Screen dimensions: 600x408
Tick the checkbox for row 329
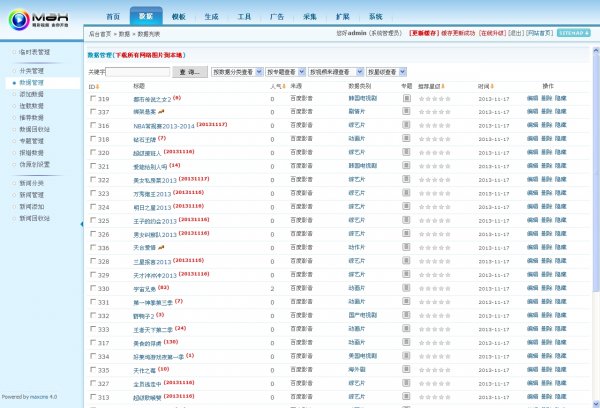pyautogui.click(x=93, y=274)
